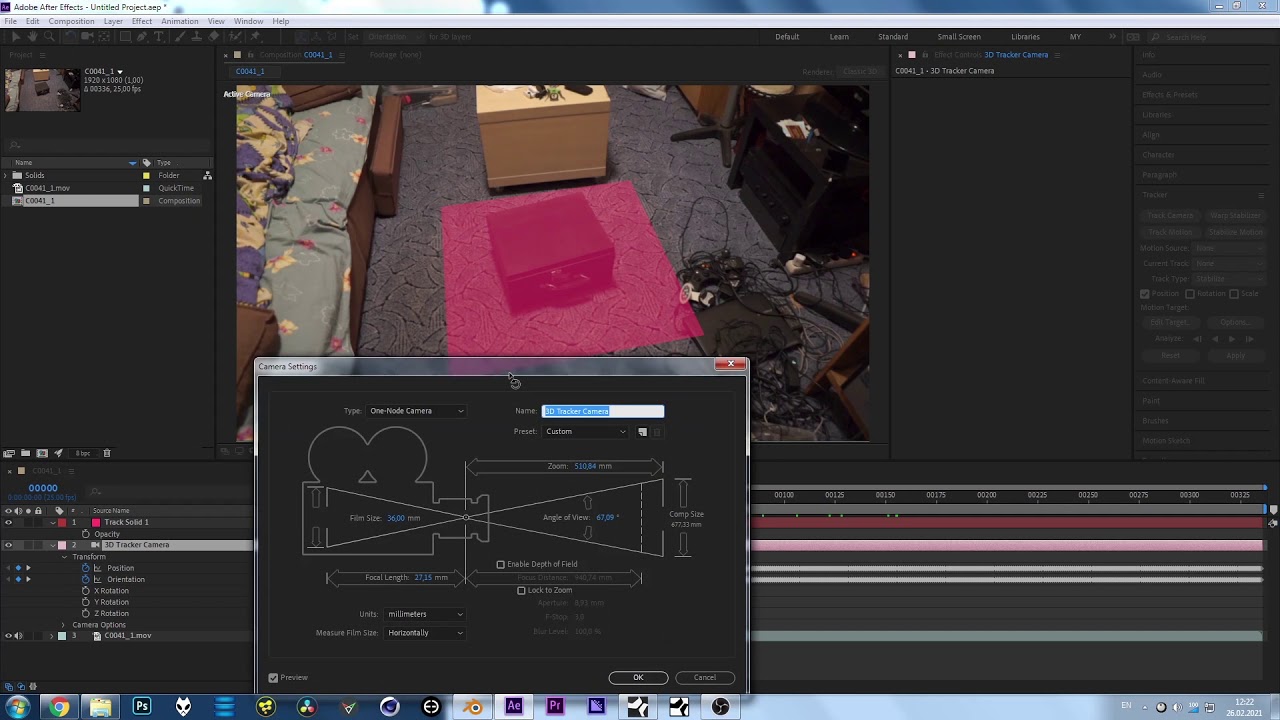This screenshot has width=1280, height=720.
Task: Open the Units dropdown set to millimeters
Action: point(425,614)
